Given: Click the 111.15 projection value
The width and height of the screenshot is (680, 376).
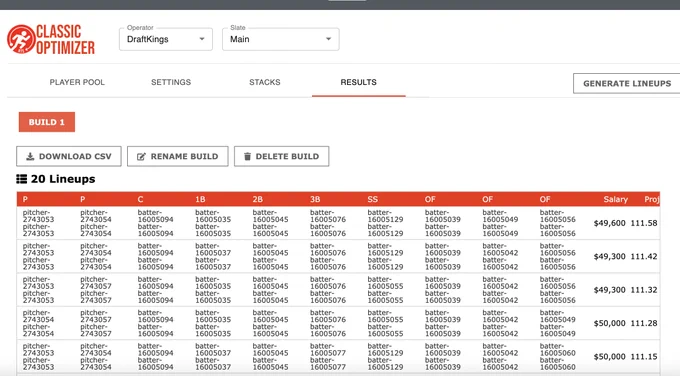Looking at the screenshot, I should coord(644,356).
